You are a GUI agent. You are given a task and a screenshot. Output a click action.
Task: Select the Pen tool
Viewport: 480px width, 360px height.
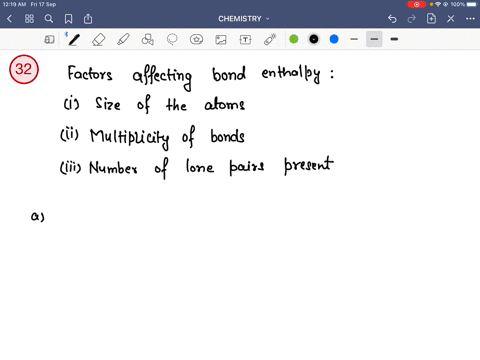click(x=74, y=39)
